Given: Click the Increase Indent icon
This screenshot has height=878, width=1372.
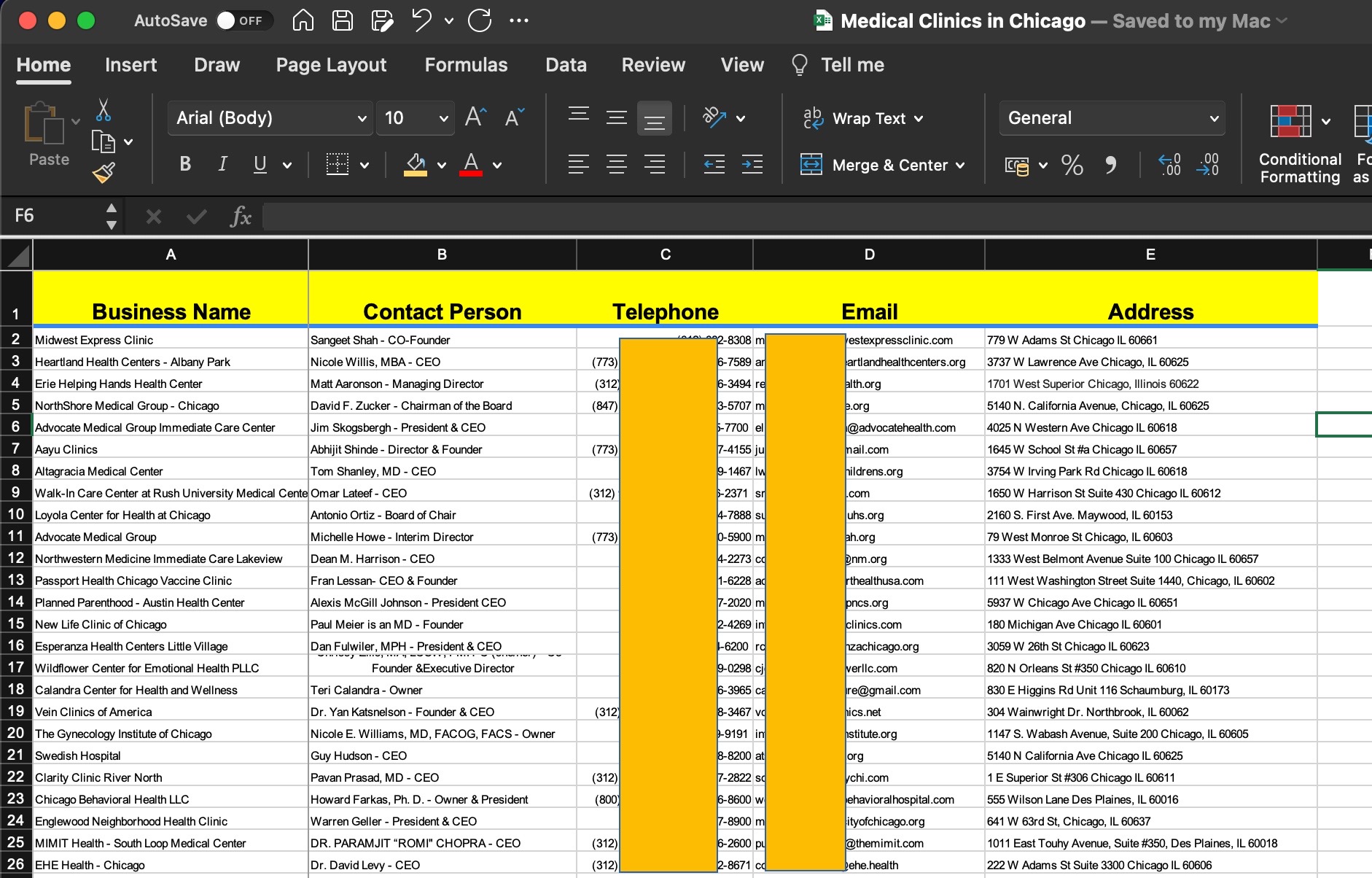Looking at the screenshot, I should [752, 164].
